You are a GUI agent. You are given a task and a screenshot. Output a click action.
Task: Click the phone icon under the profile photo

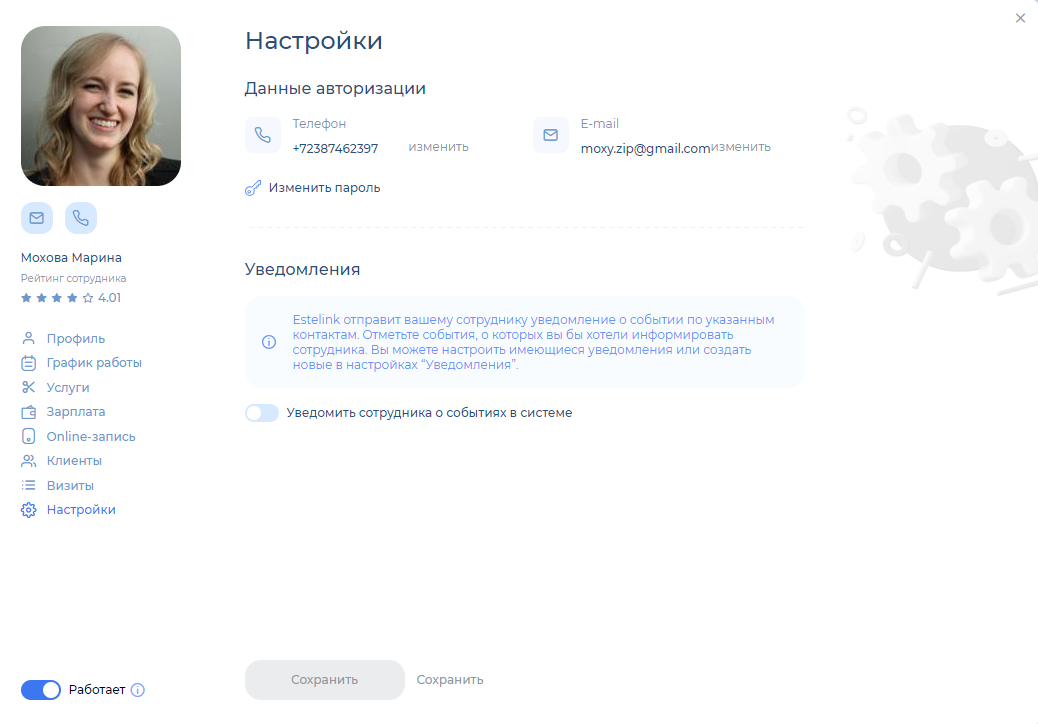(x=81, y=217)
